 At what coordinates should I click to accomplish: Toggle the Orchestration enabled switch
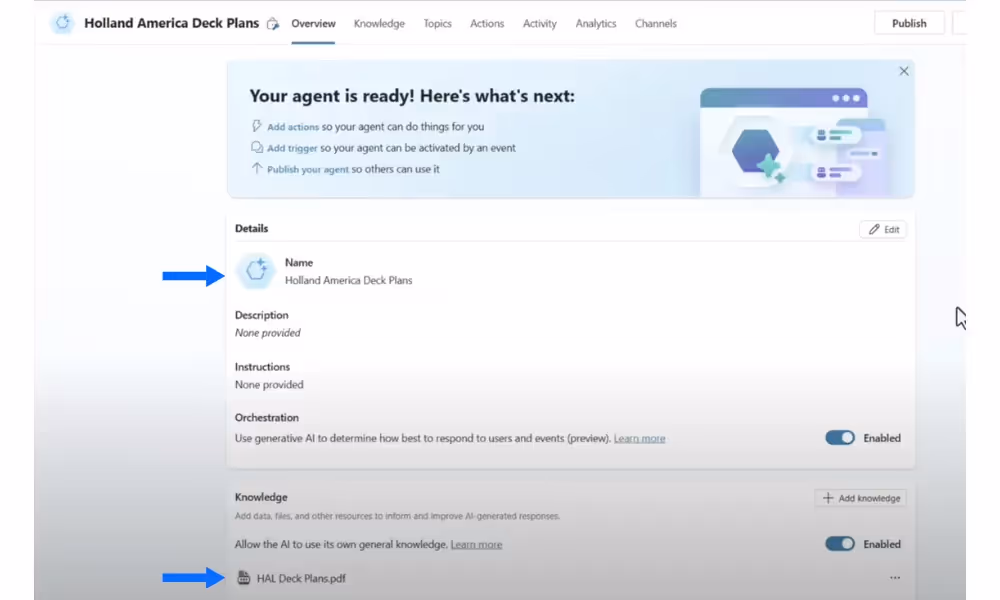[x=840, y=438]
